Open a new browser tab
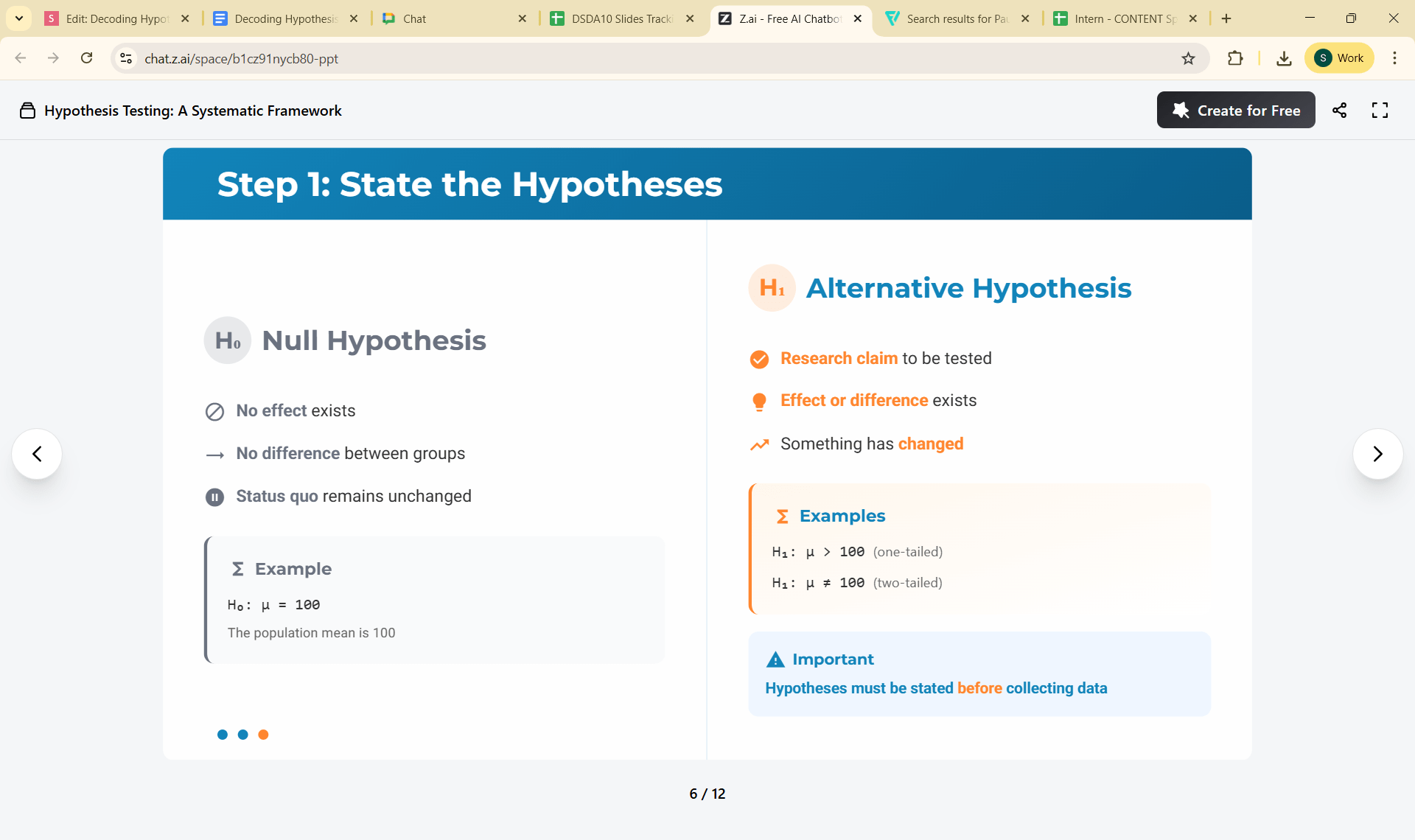The height and width of the screenshot is (840, 1415). tap(1226, 18)
